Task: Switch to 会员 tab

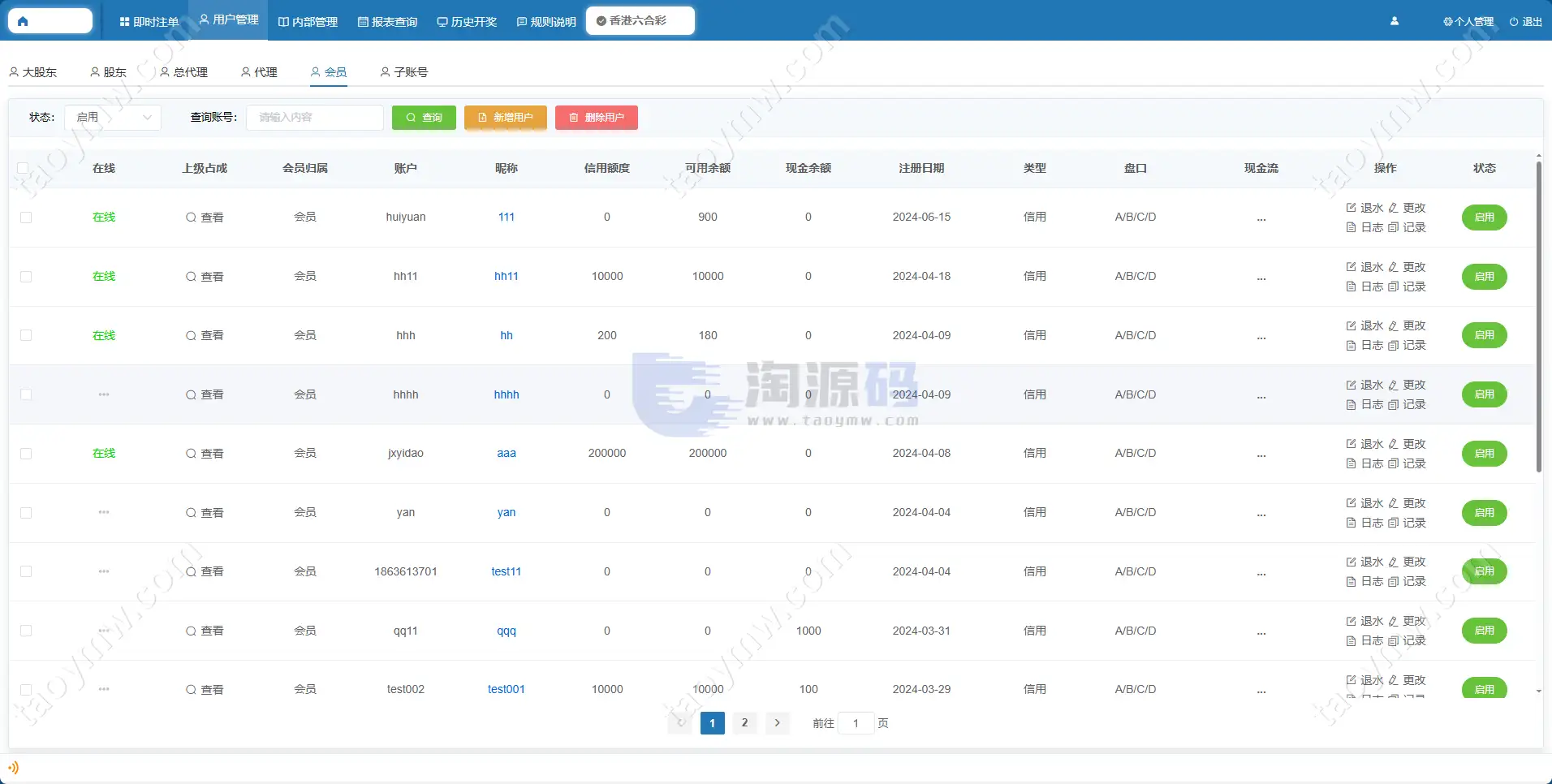Action: [x=329, y=72]
